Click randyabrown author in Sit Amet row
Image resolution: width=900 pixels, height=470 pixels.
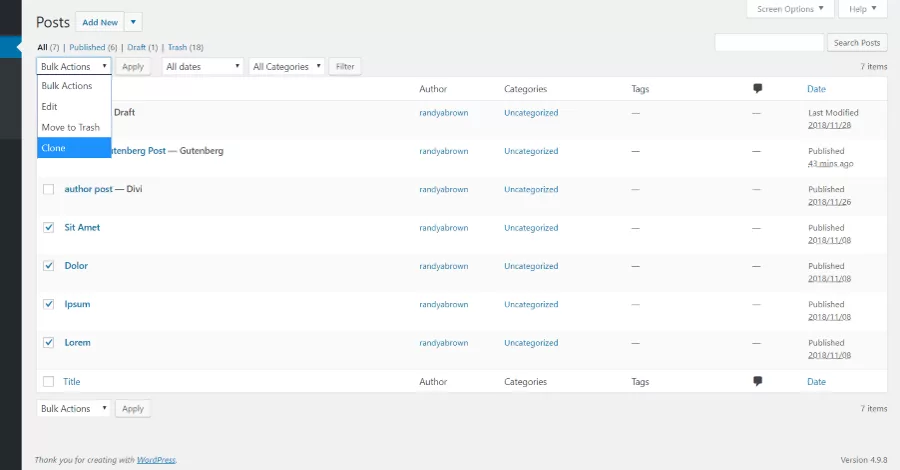tap(444, 228)
